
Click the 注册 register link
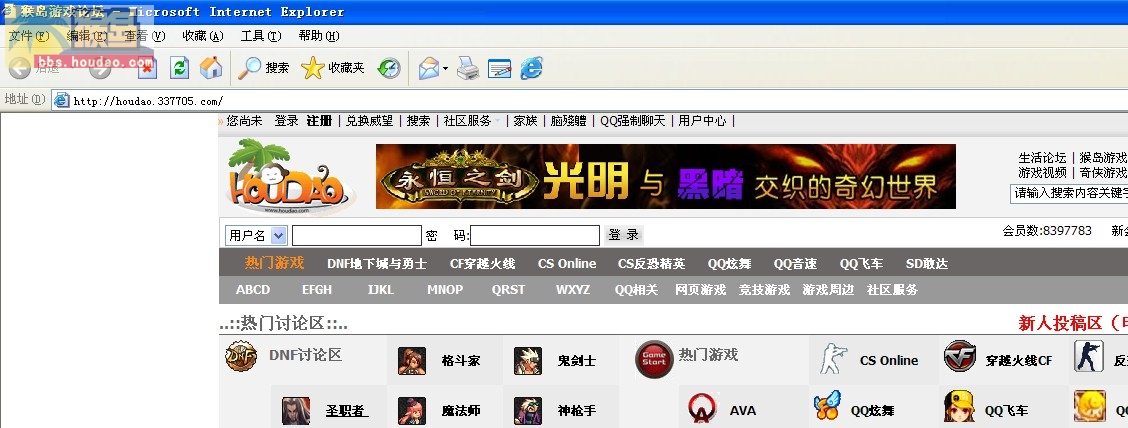pyautogui.click(x=319, y=121)
